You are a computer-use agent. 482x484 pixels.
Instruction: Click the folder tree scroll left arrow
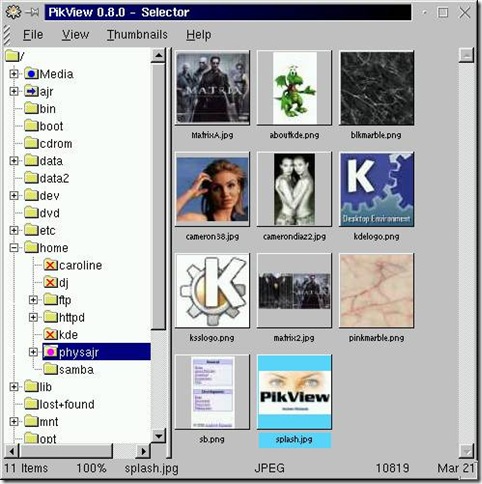tap(12, 451)
